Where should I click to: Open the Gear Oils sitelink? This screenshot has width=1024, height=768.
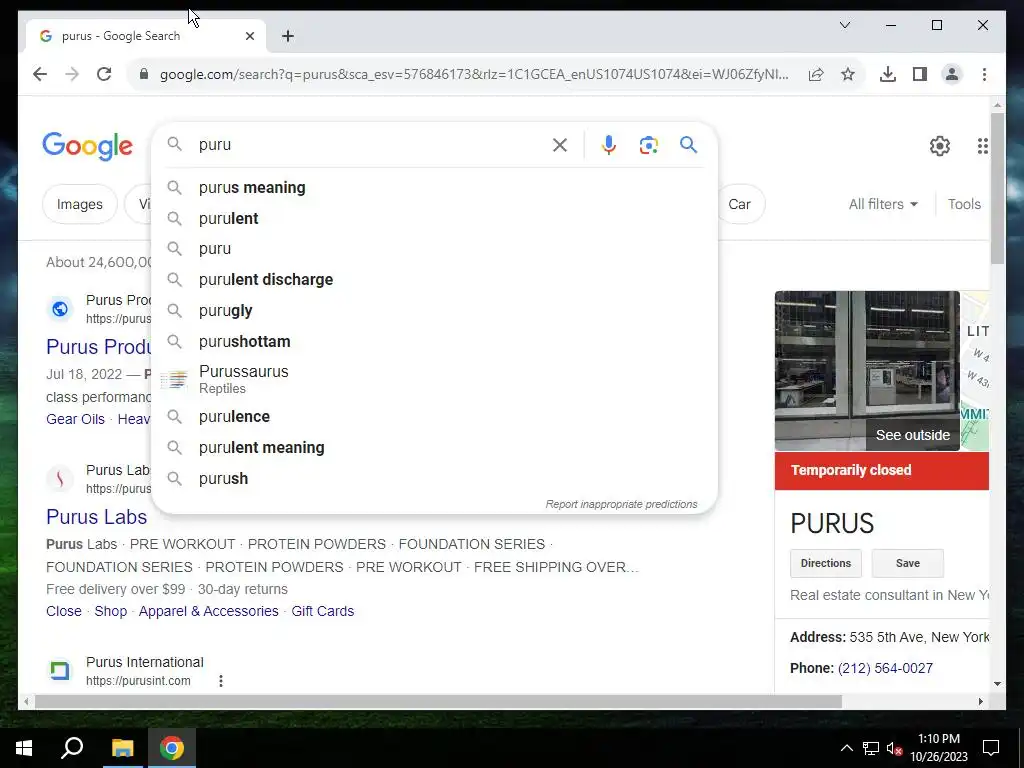(x=75, y=419)
